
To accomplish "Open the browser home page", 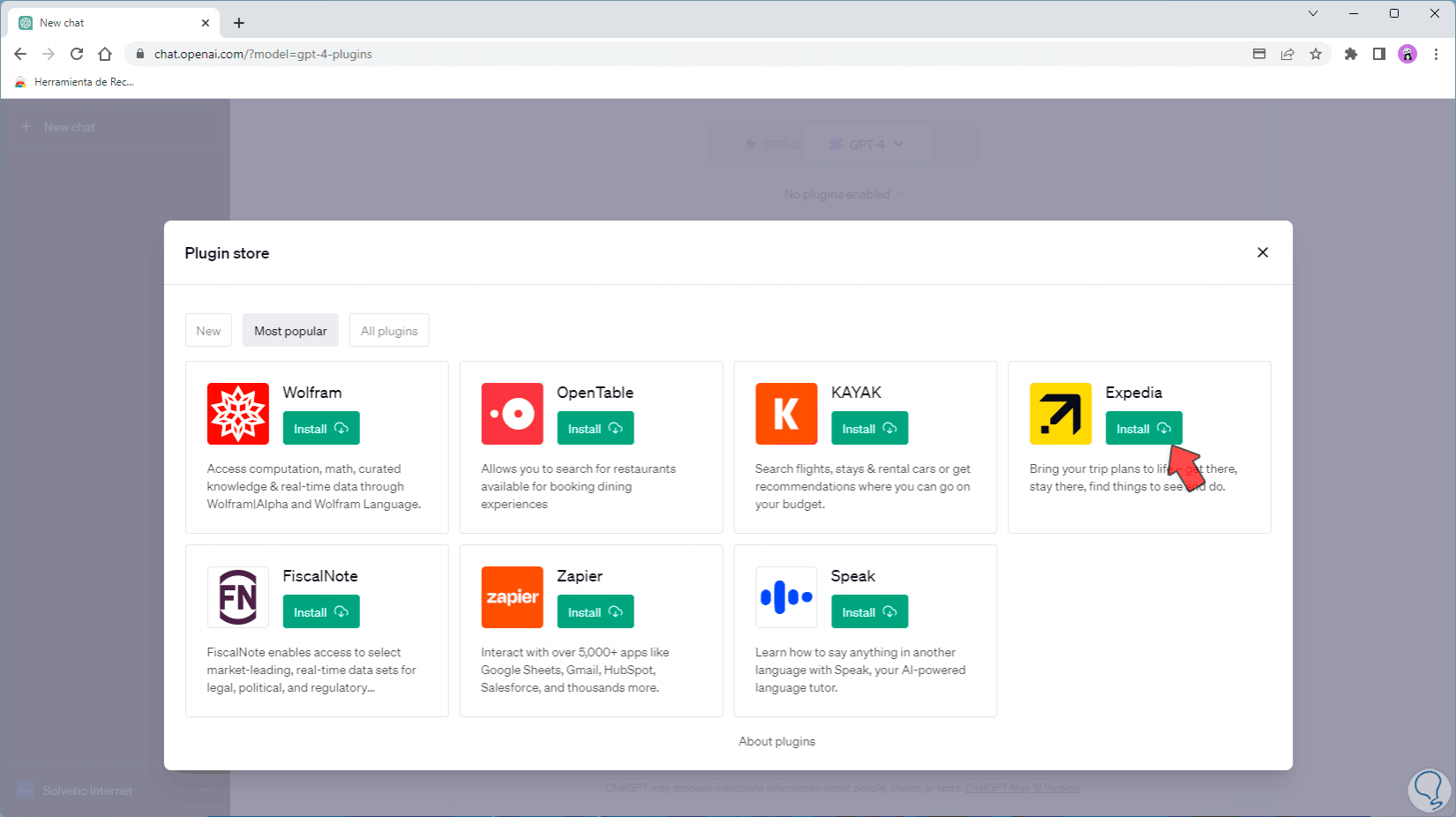I will pos(105,54).
